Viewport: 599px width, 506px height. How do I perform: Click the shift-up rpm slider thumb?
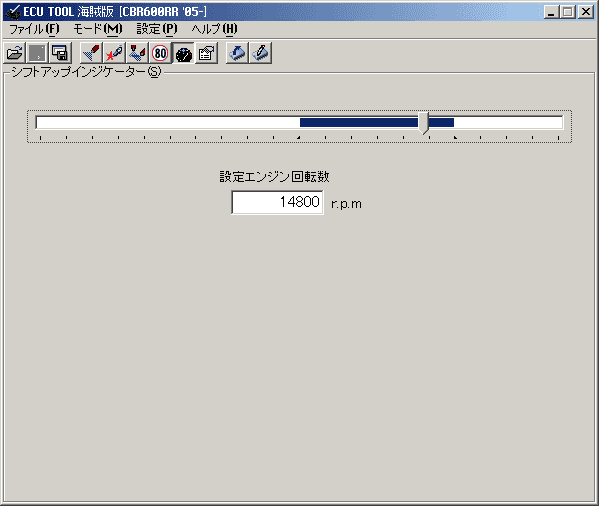click(423, 123)
